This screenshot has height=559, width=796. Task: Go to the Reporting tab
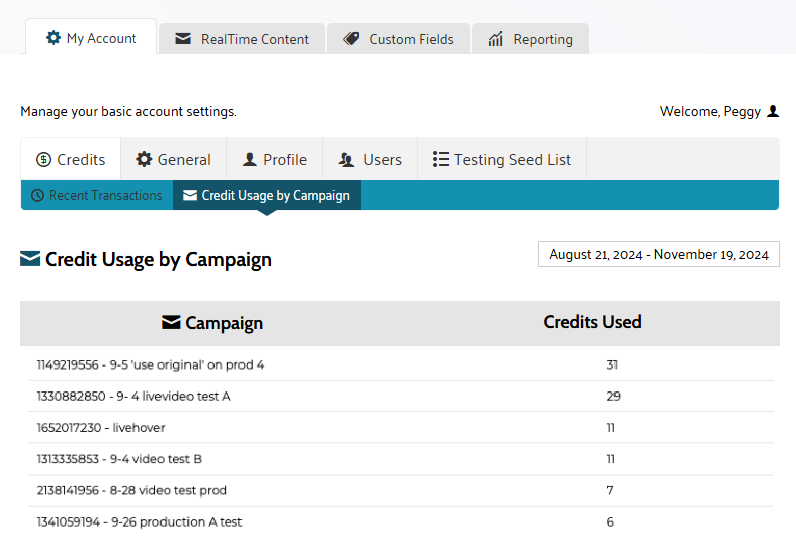pyautogui.click(x=530, y=39)
